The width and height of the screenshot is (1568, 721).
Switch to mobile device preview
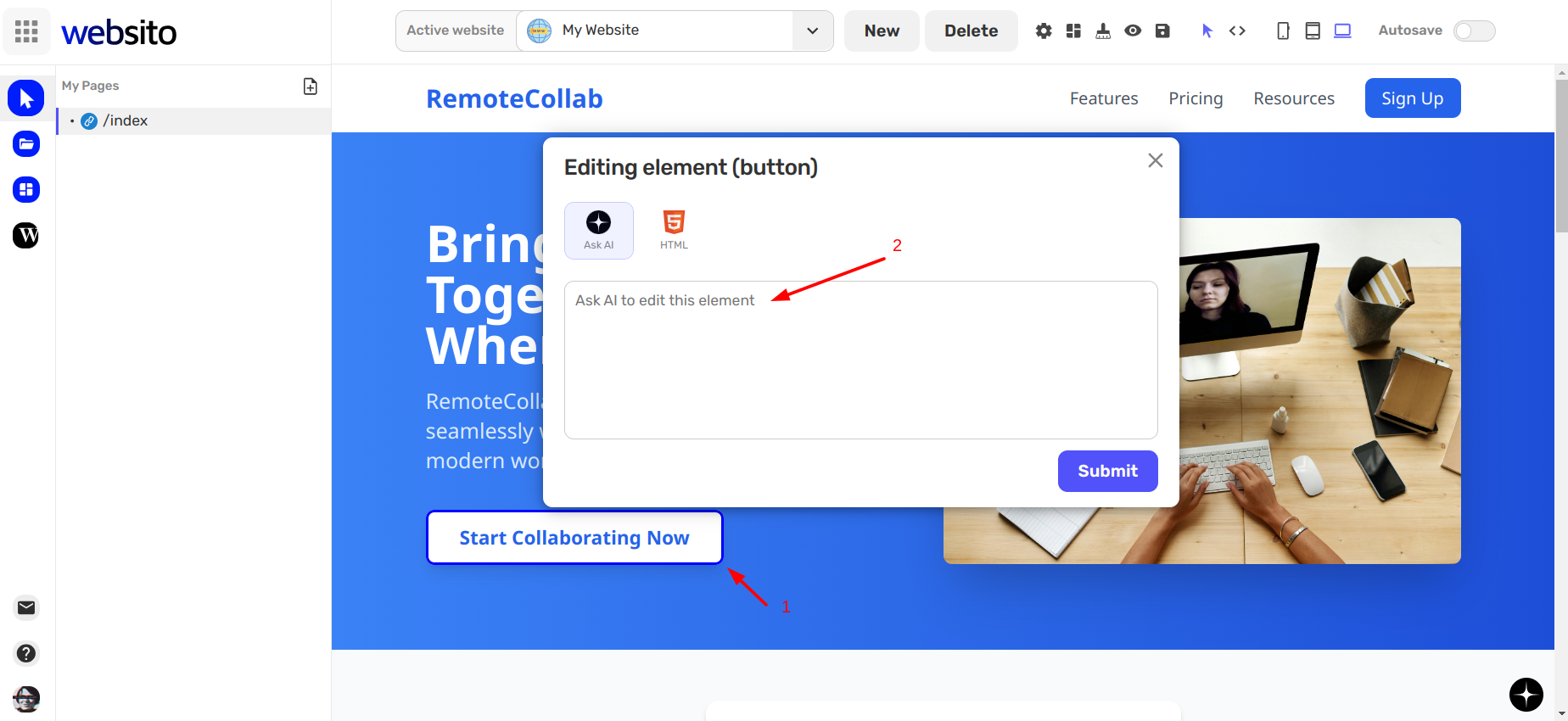pos(1283,31)
